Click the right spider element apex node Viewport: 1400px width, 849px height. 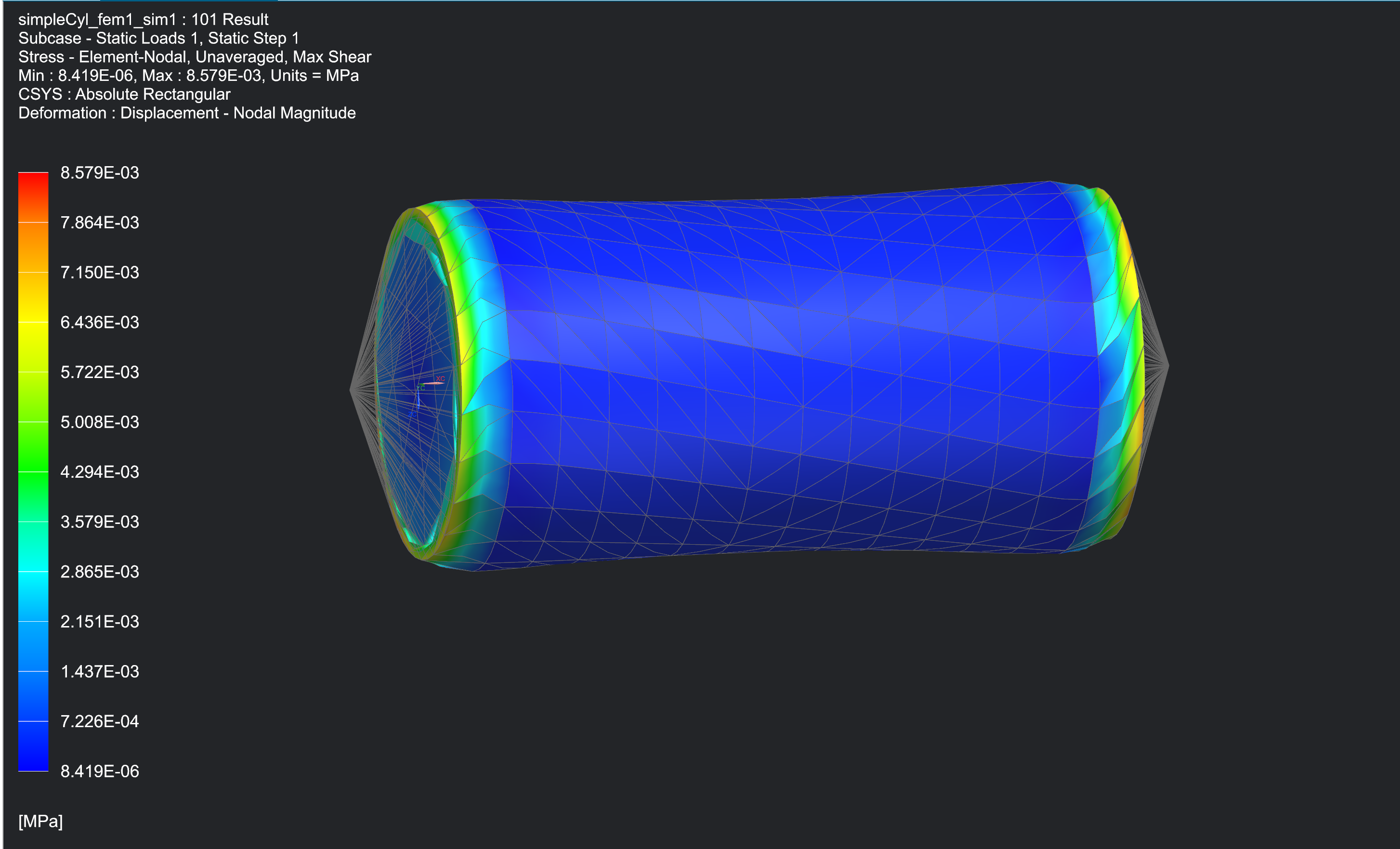1167,366
